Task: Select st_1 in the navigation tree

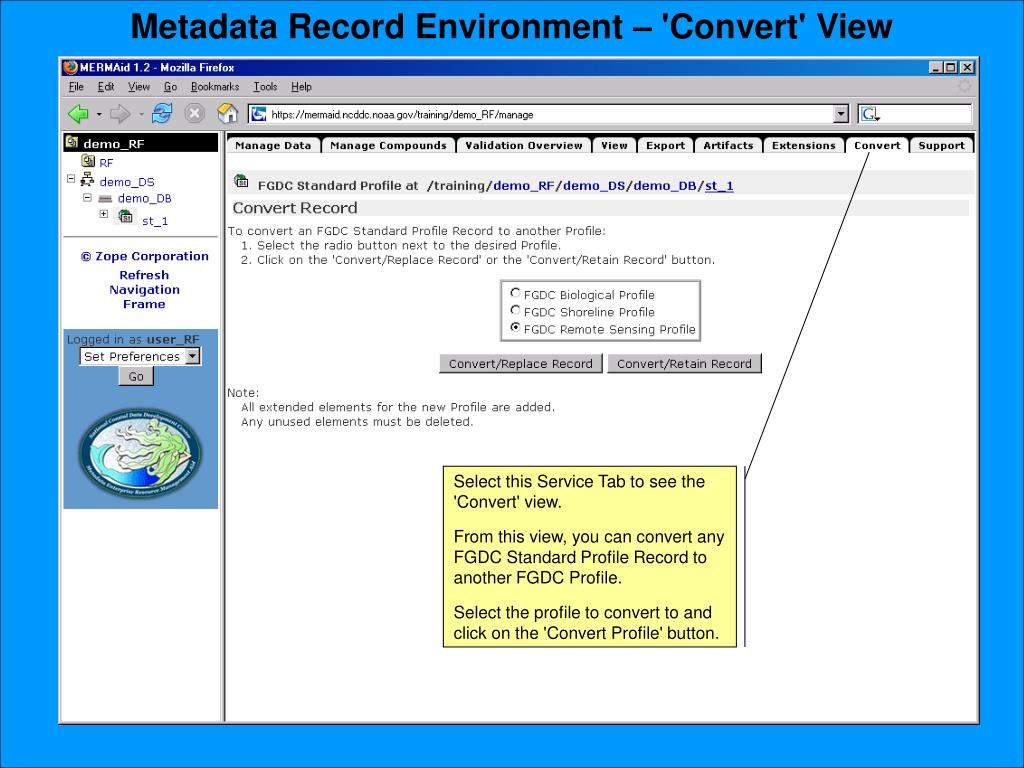Action: click(x=155, y=221)
